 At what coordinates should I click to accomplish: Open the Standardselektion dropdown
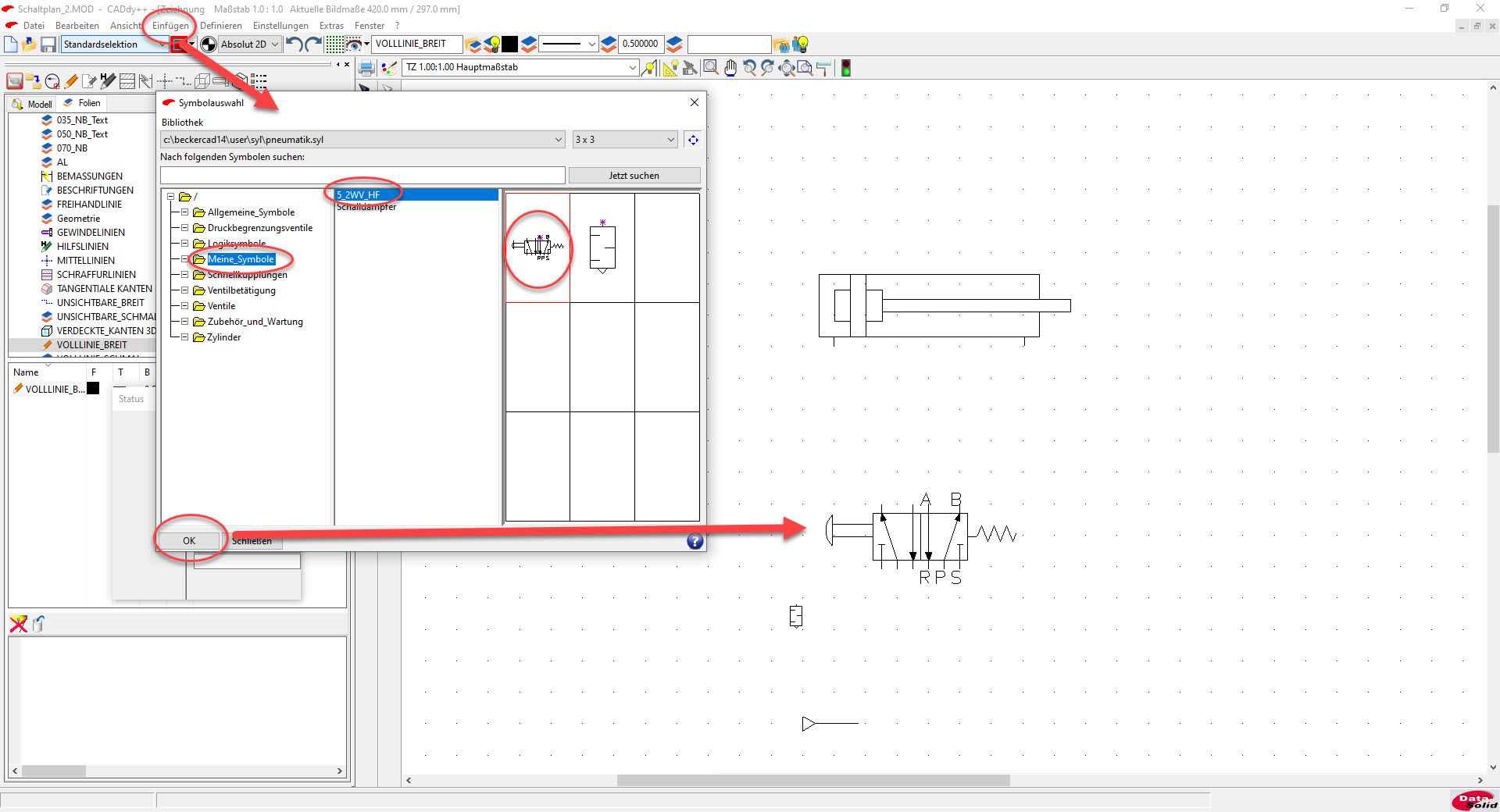[x=114, y=45]
